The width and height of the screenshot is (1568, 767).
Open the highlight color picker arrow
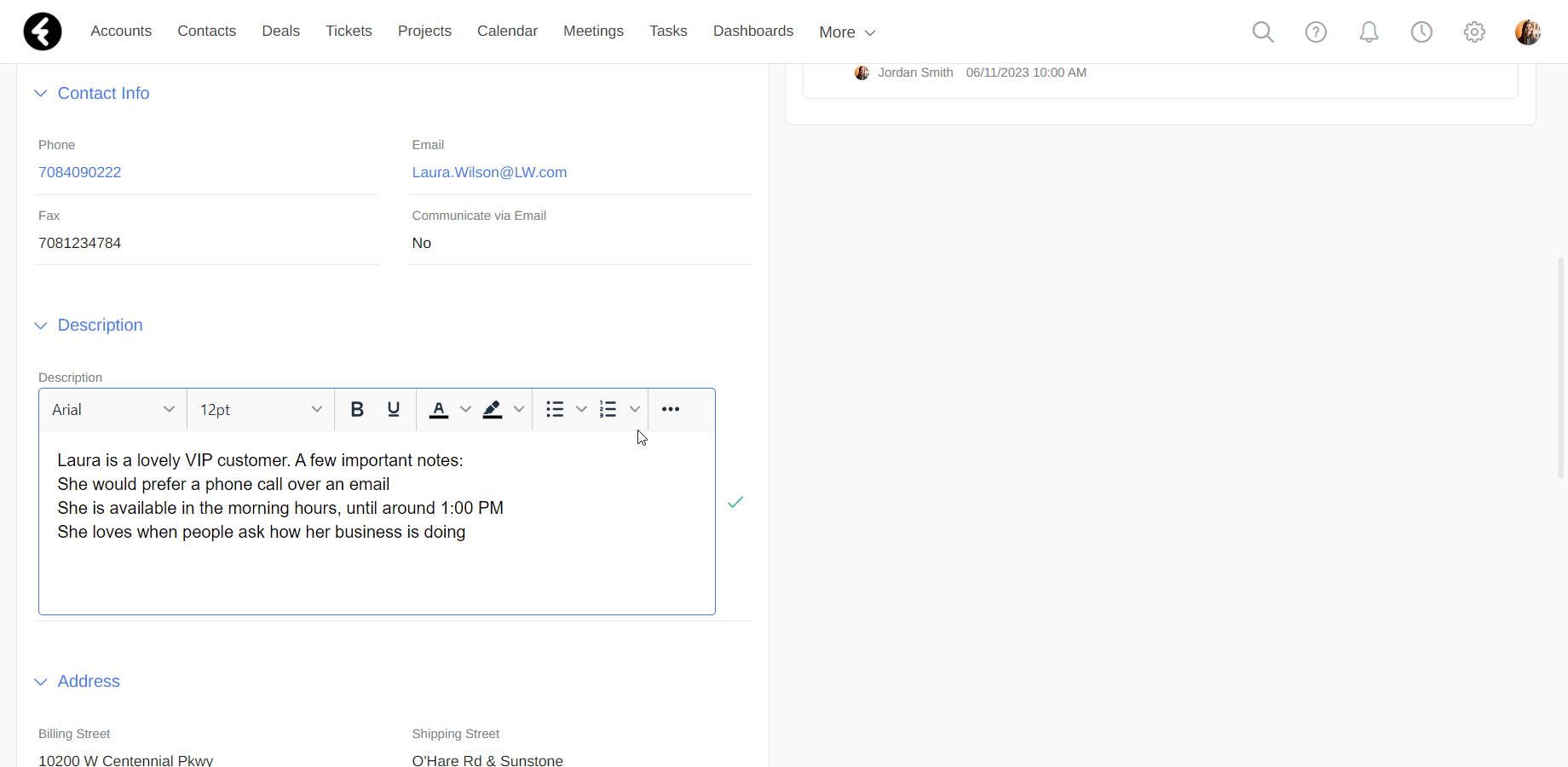[x=518, y=409]
